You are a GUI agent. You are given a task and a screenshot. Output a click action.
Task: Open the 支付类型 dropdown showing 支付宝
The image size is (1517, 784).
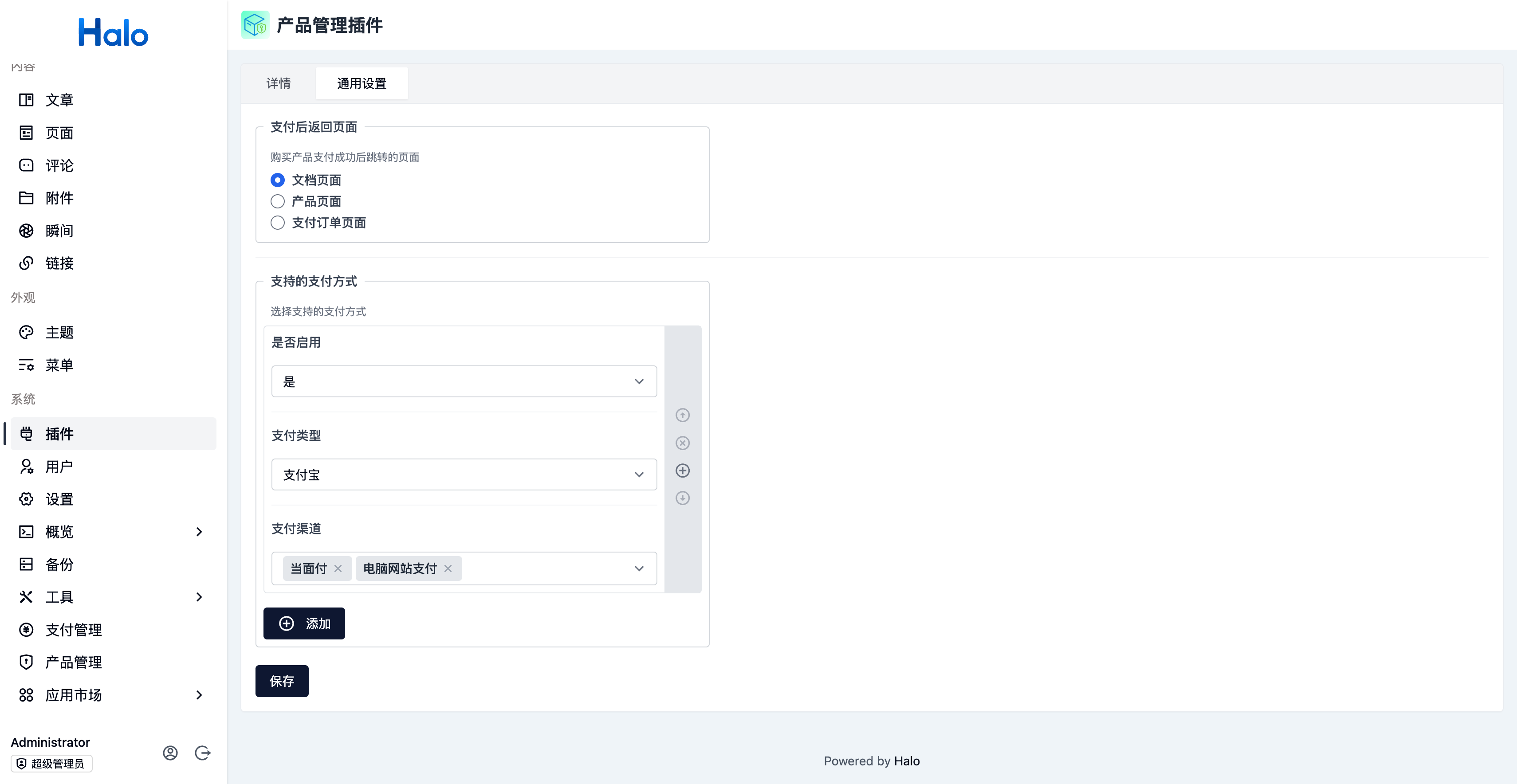coord(464,474)
